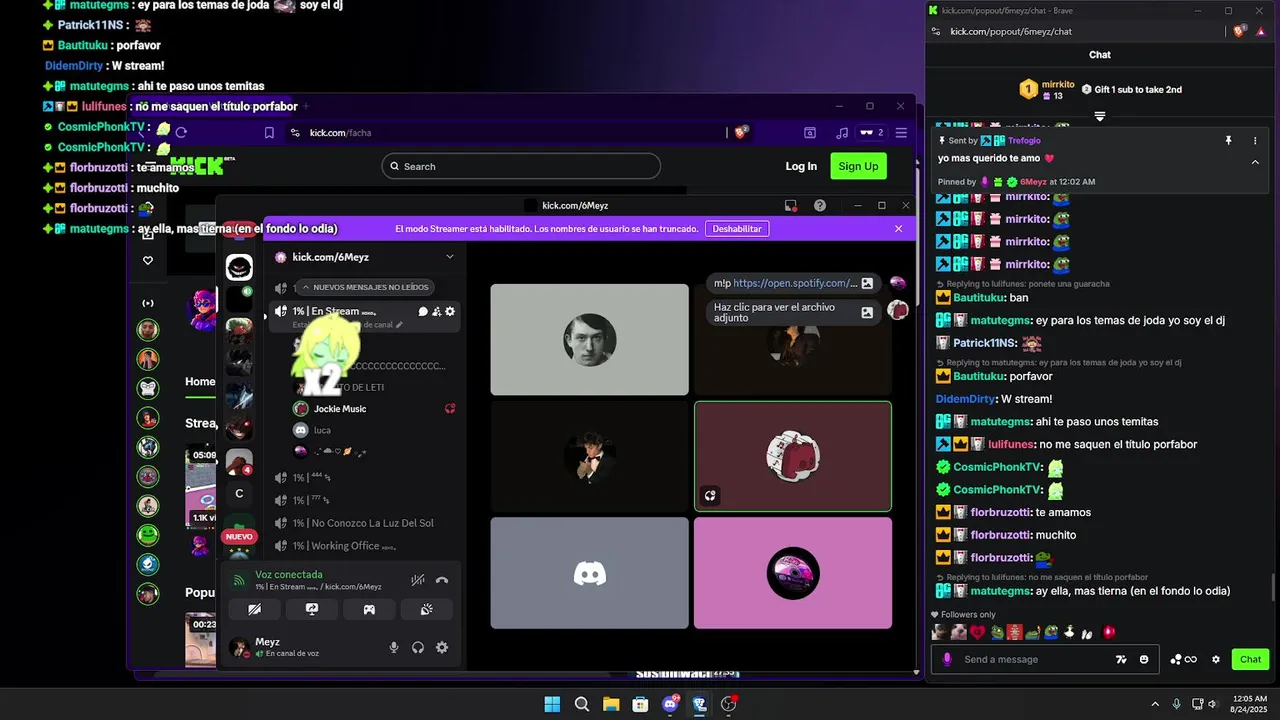The height and width of the screenshot is (720, 1280).
Task: Click the mirrkito leaderboard entry
Action: (1047, 90)
